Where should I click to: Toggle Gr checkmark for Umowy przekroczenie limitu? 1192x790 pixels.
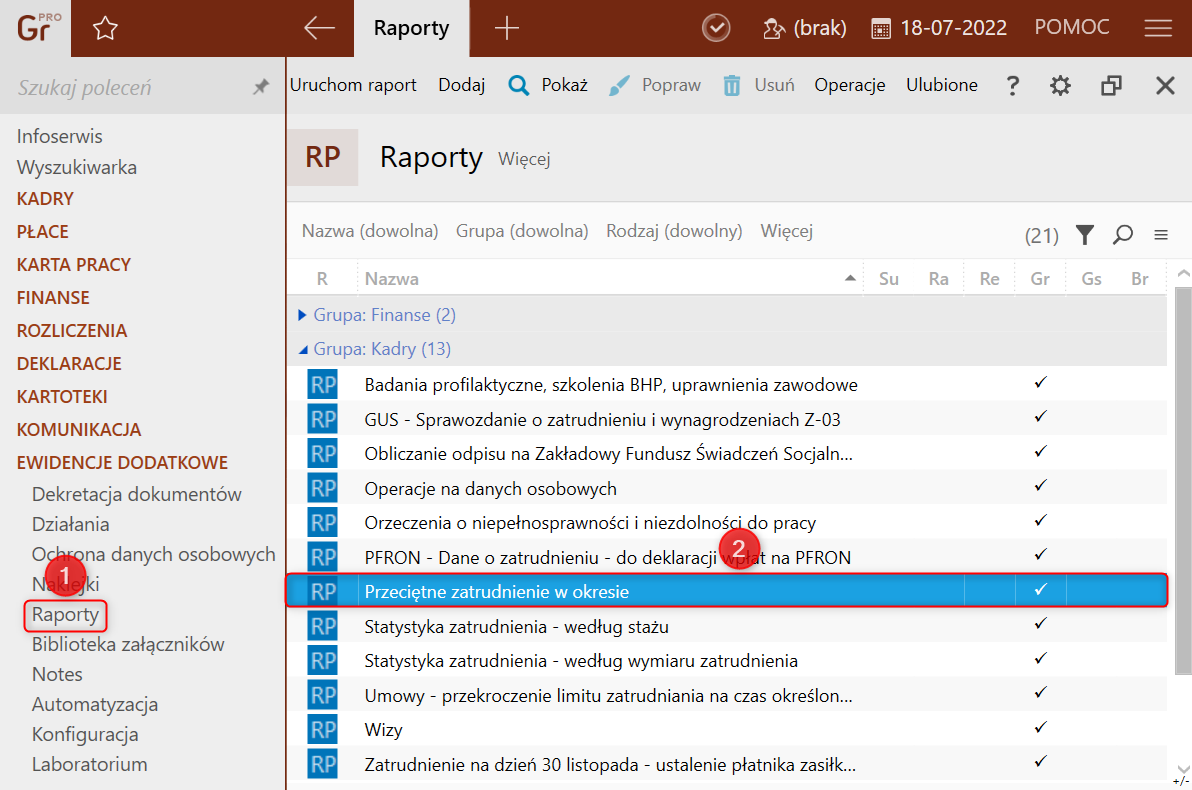(x=1041, y=693)
